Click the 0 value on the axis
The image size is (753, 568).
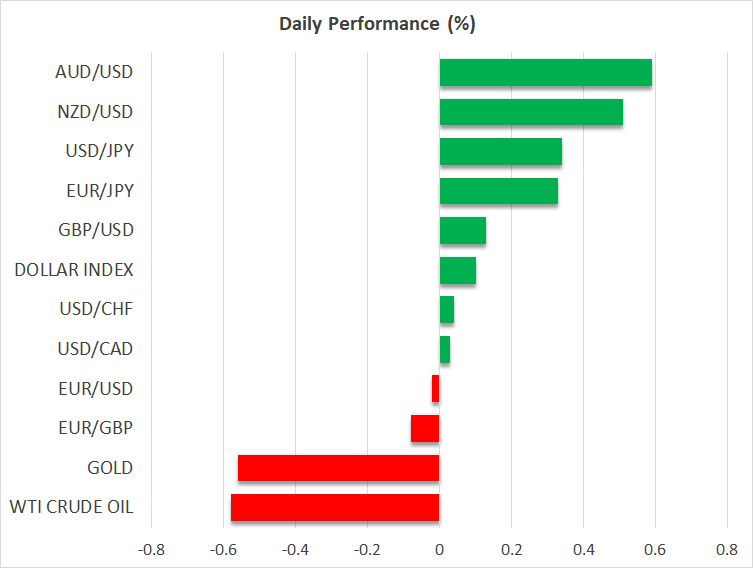point(439,549)
